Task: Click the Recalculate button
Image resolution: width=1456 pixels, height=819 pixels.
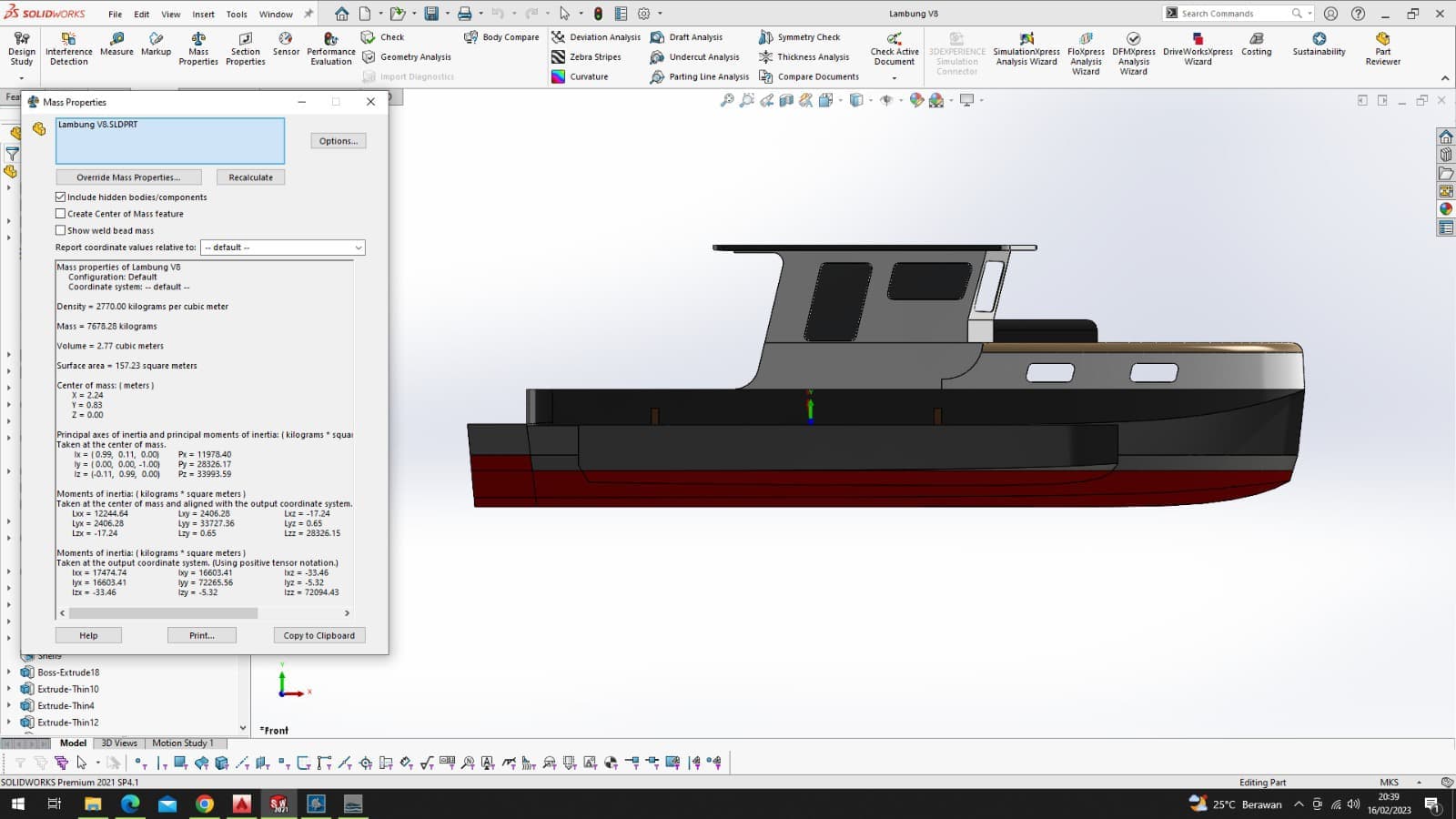Action: pyautogui.click(x=250, y=177)
